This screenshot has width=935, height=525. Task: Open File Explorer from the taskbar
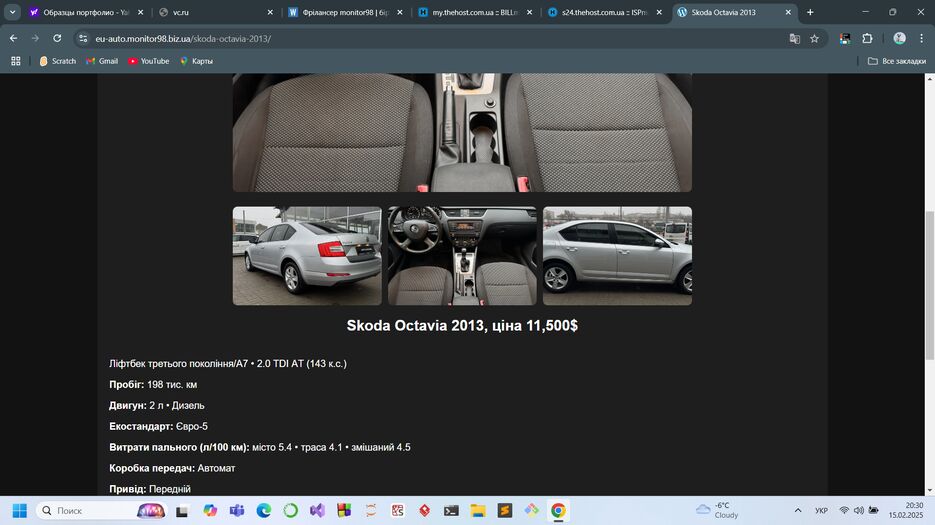478,511
